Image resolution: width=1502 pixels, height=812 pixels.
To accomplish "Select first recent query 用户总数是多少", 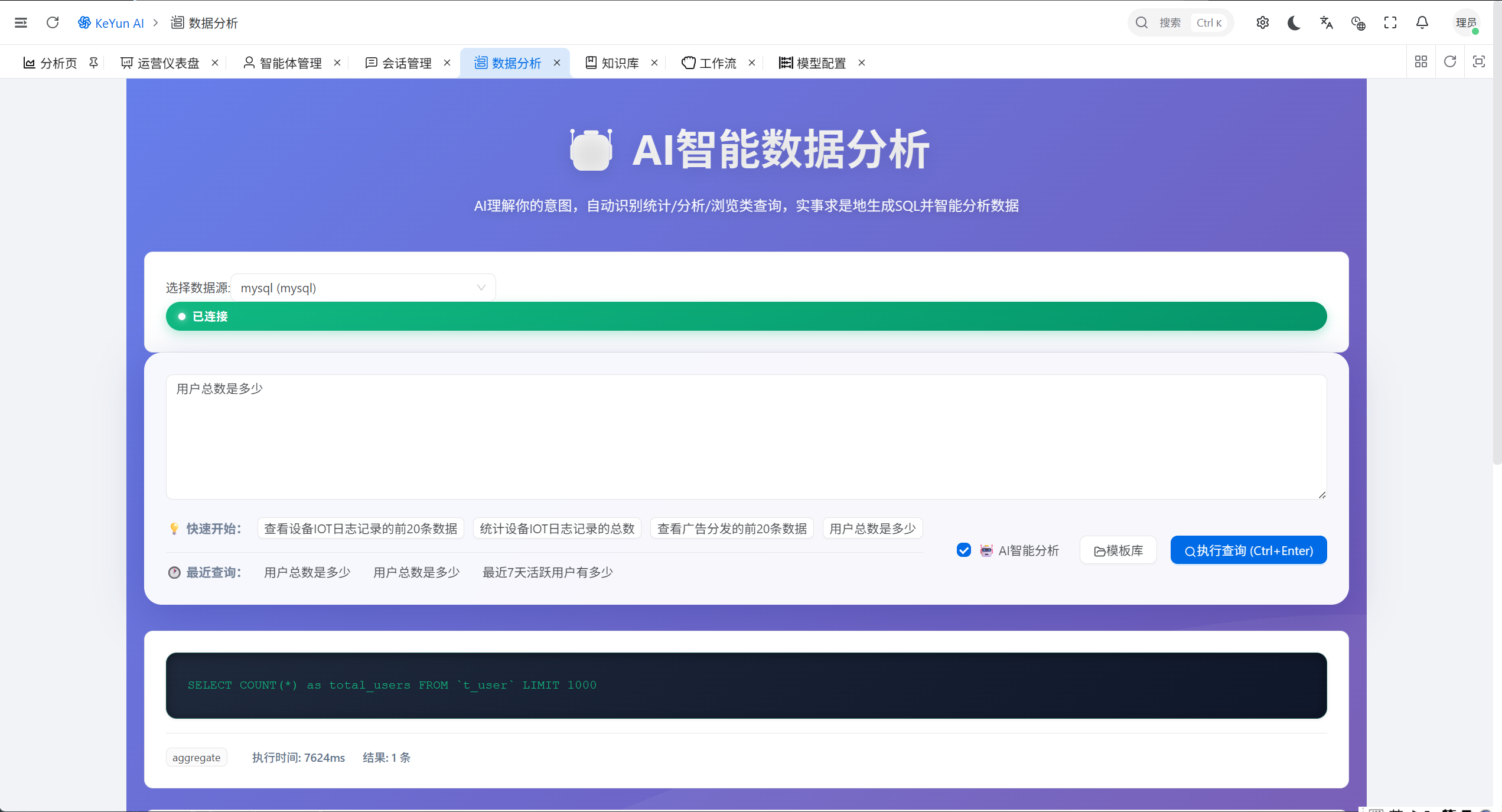I will tap(307, 572).
